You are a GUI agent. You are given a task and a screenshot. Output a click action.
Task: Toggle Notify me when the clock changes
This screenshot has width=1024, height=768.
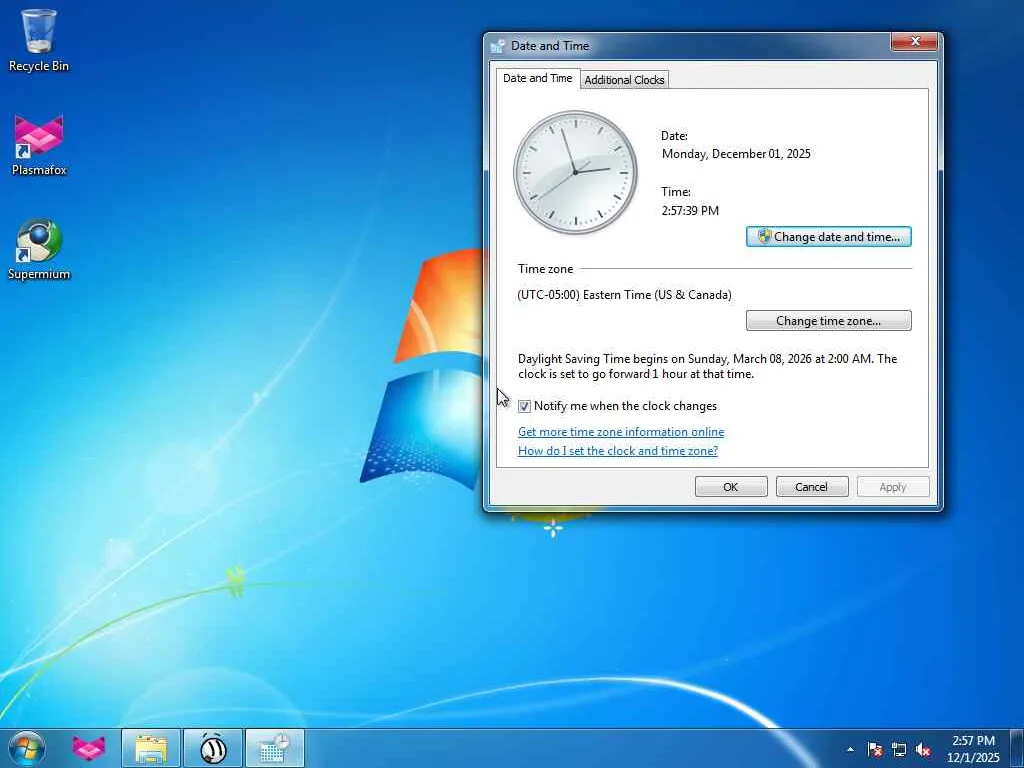(524, 406)
